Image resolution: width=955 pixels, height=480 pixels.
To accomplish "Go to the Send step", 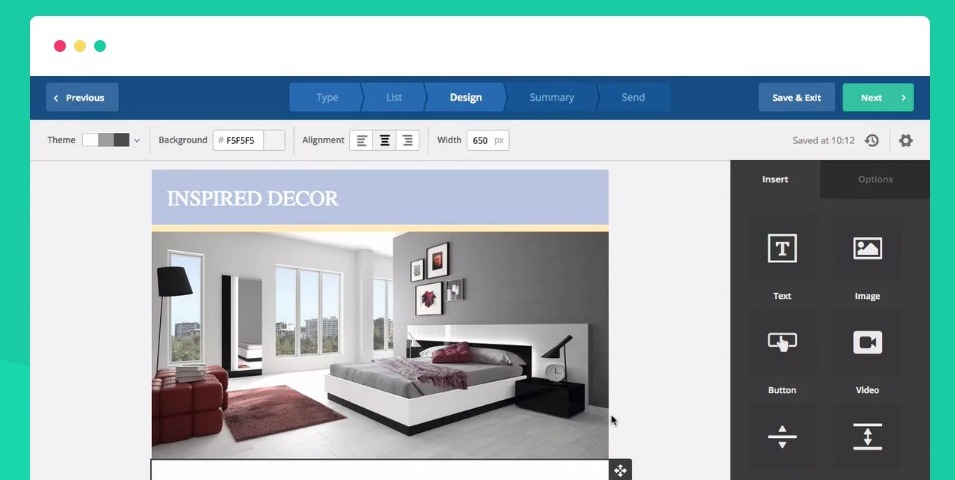I will tap(633, 97).
